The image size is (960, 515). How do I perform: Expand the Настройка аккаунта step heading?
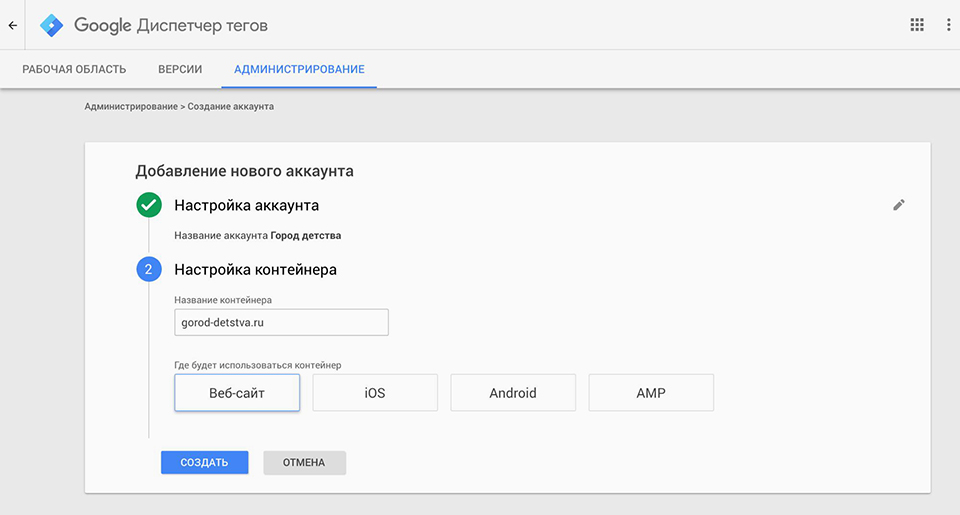click(x=246, y=205)
